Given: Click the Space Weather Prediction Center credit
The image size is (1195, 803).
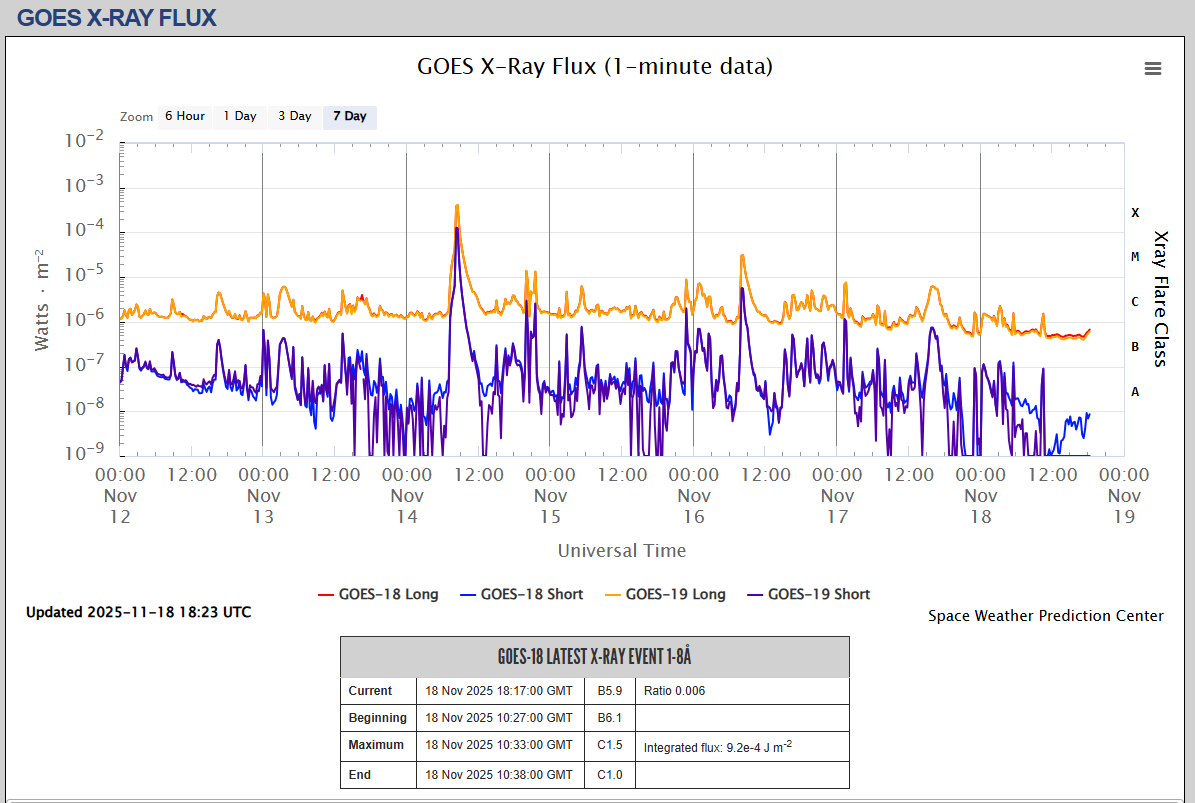Looking at the screenshot, I should point(1045,616).
